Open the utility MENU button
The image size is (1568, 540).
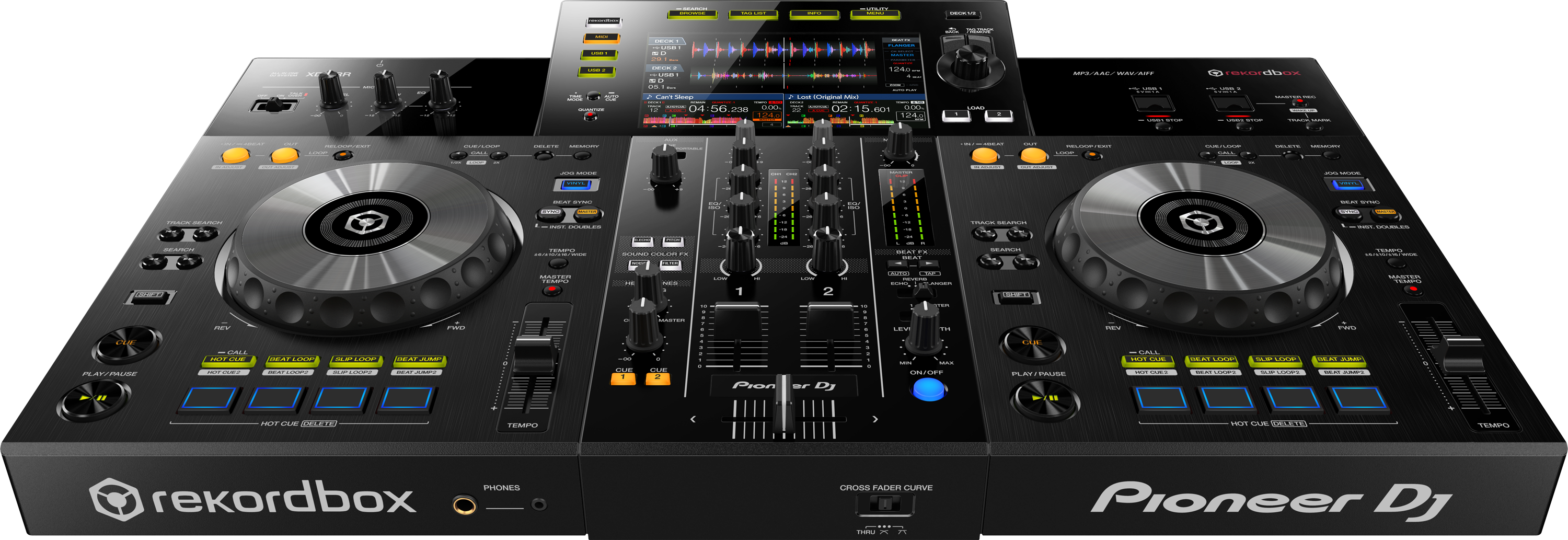[875, 14]
